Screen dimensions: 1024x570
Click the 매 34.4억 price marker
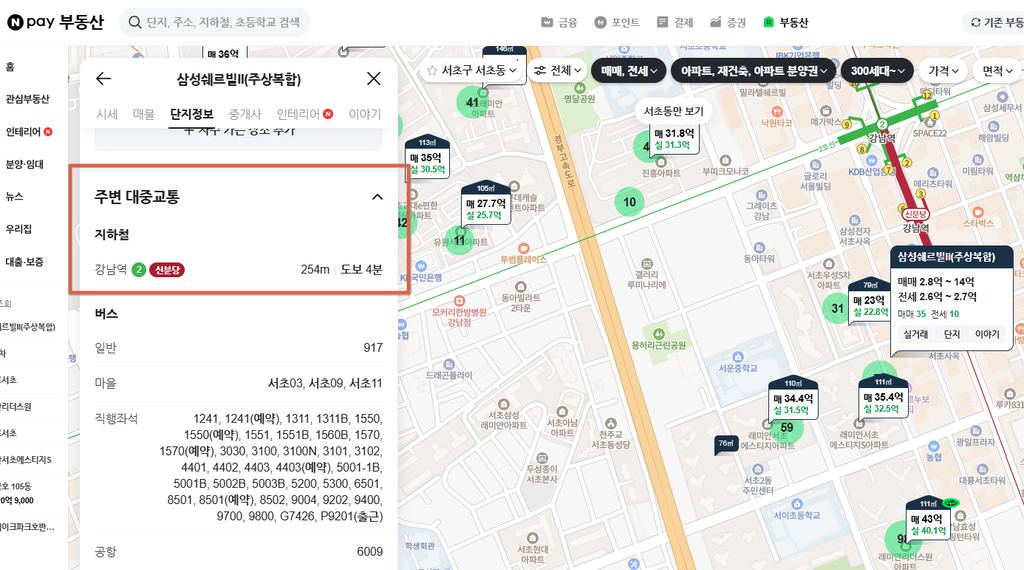pos(793,400)
